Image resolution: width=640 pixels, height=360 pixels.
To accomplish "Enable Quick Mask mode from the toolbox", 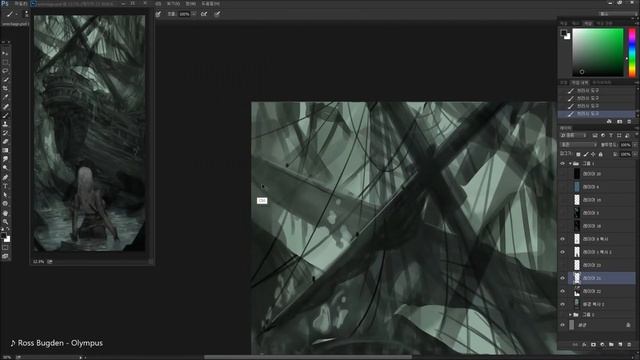I will [5, 248].
